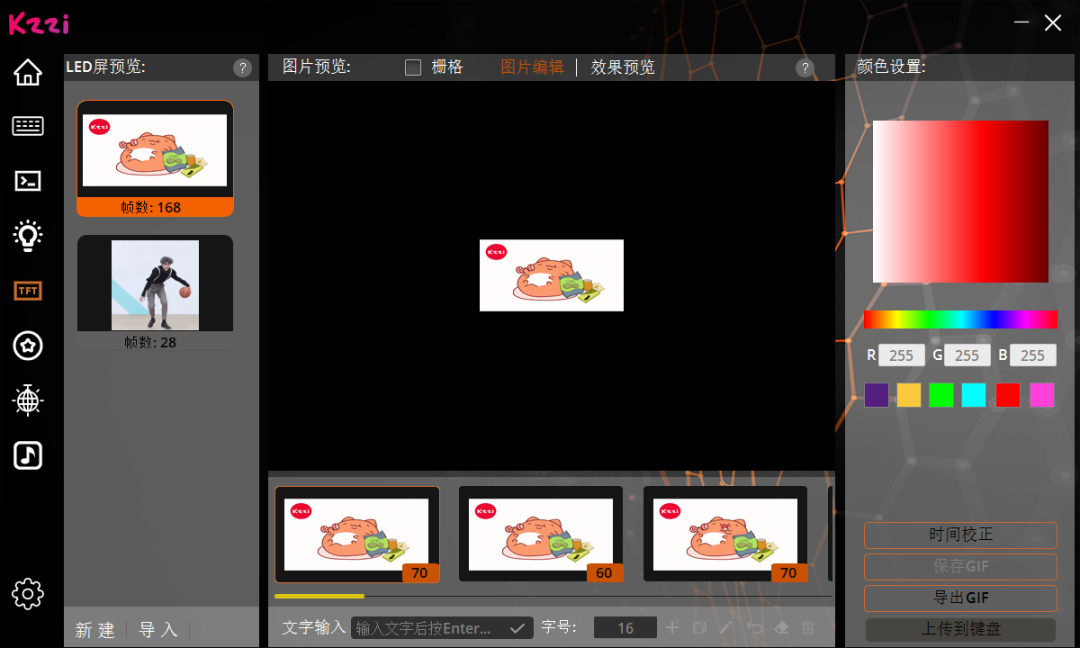Click the add frame plus icon

(x=672, y=627)
